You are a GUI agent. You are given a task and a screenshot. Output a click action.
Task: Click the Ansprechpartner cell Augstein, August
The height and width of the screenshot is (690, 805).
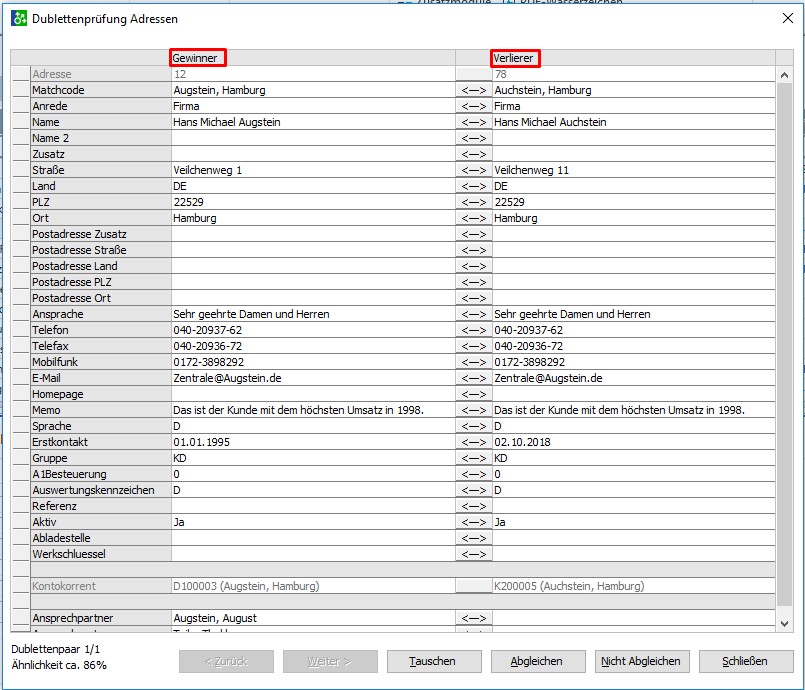313,618
